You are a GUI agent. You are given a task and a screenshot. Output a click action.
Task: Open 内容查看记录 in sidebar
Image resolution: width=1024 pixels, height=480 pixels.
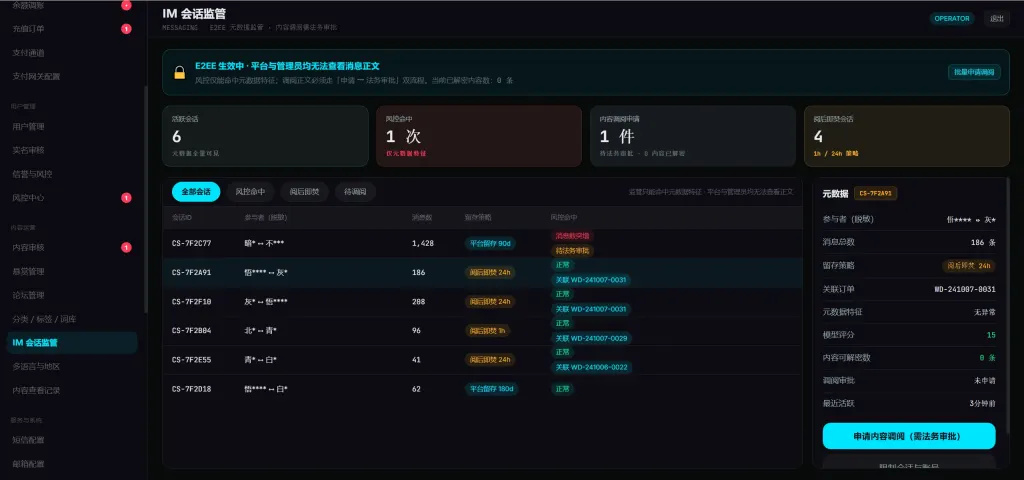pos(37,391)
